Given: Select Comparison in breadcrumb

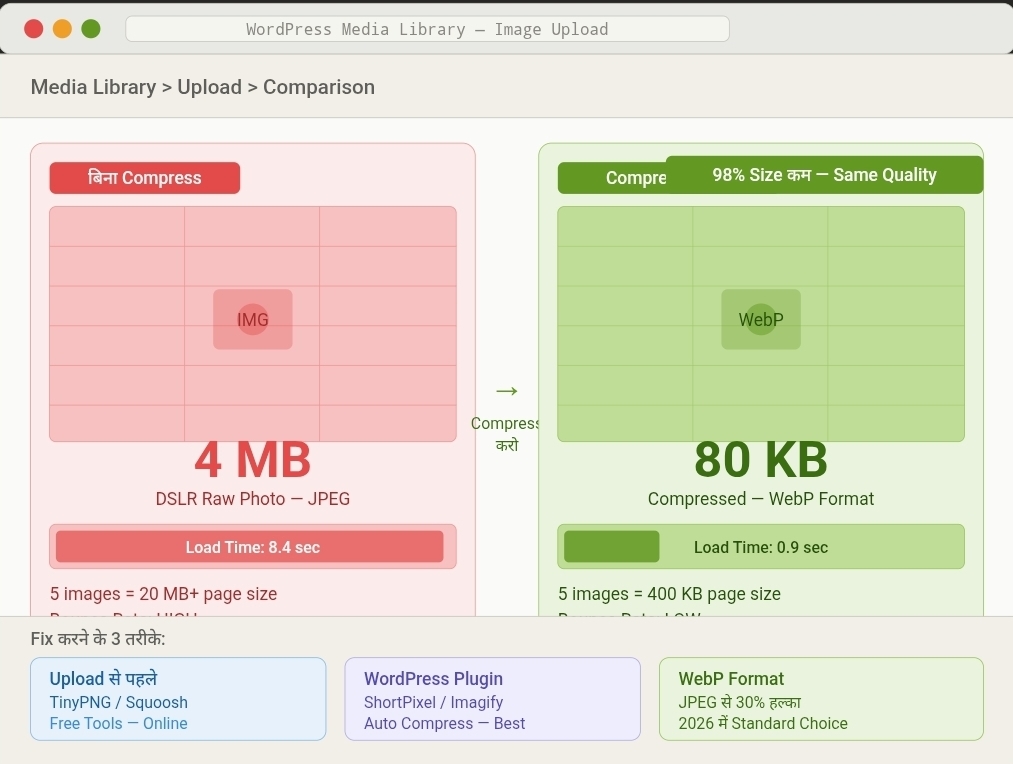Looking at the screenshot, I should click(319, 87).
